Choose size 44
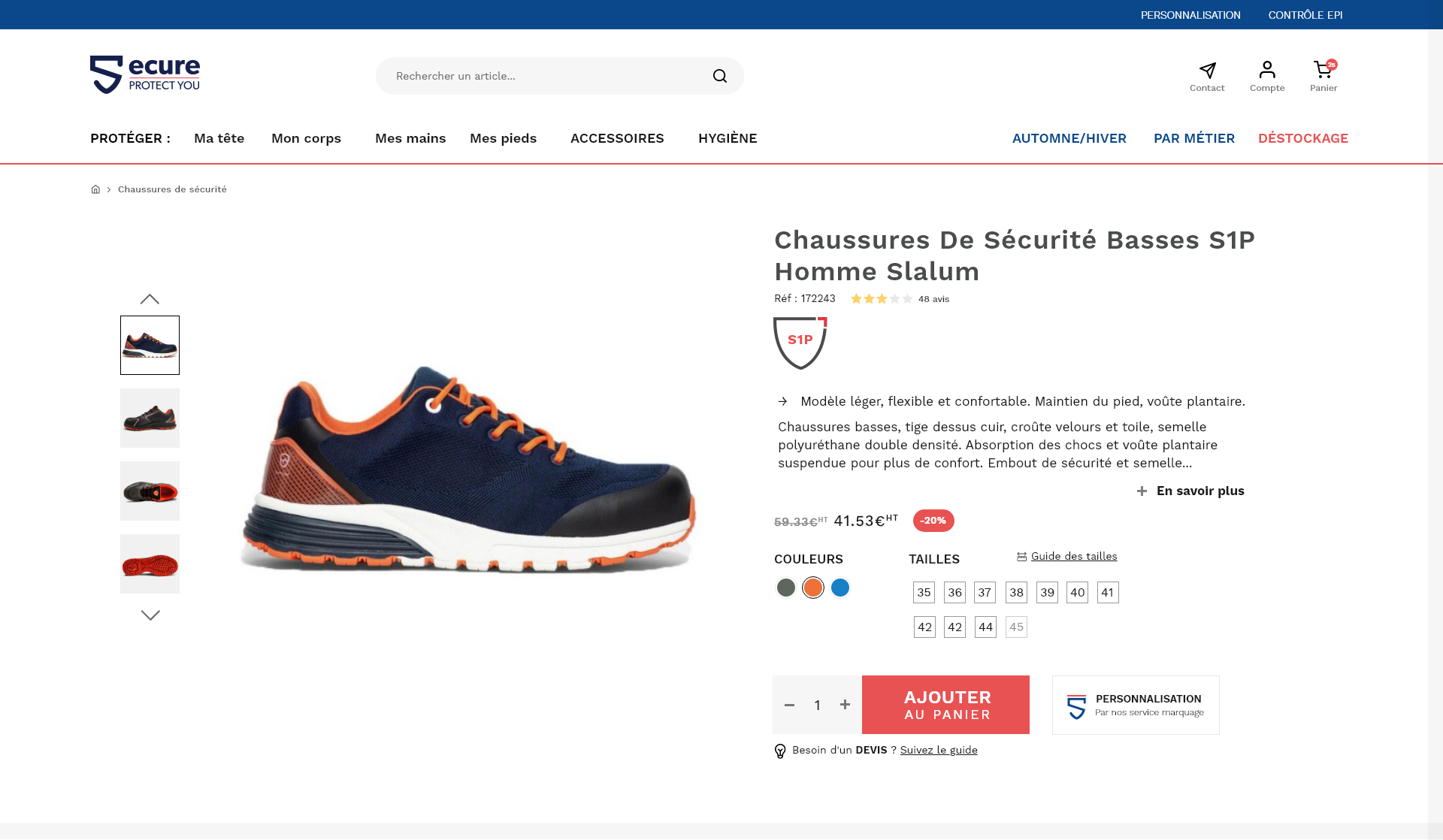 click(985, 627)
